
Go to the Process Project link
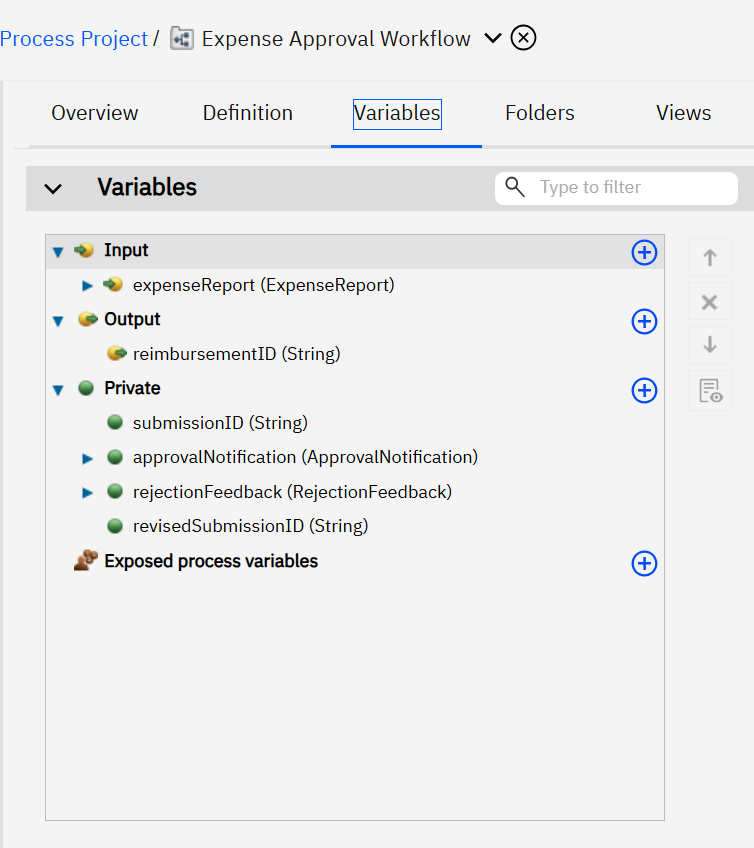pos(74,39)
